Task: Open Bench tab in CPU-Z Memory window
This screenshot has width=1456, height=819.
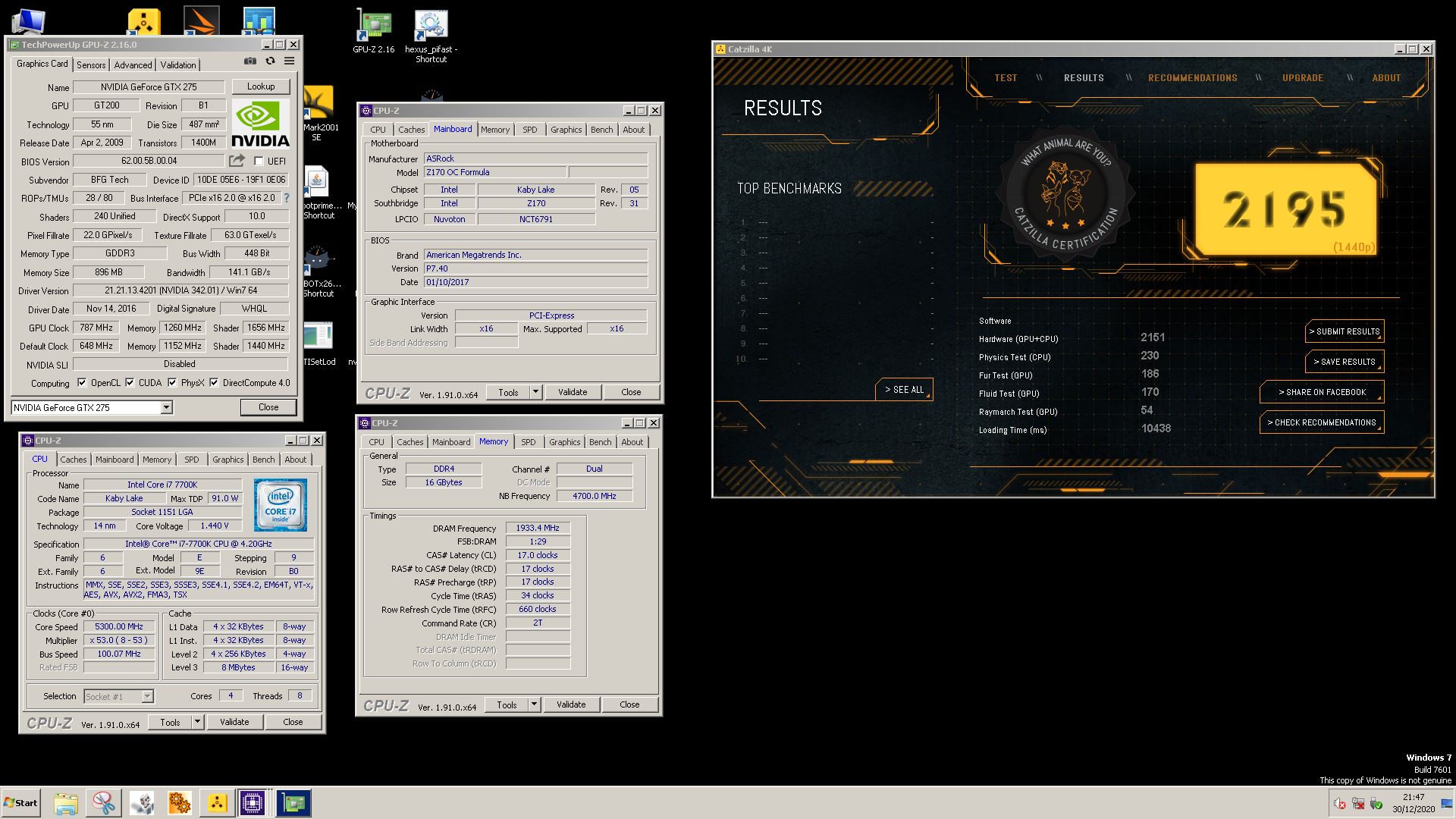Action: coord(600,442)
